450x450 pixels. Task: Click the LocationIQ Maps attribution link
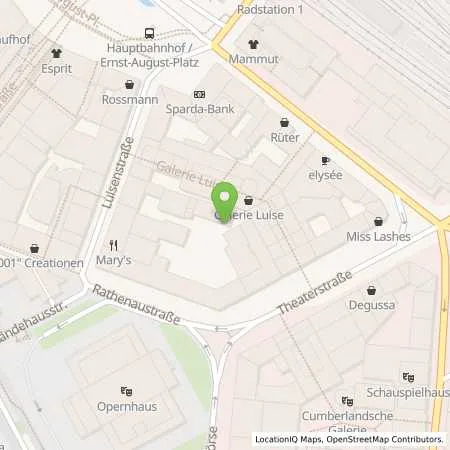point(289,439)
